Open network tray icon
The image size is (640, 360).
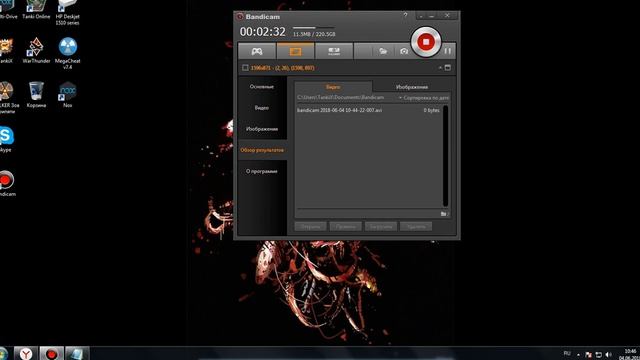coord(599,355)
